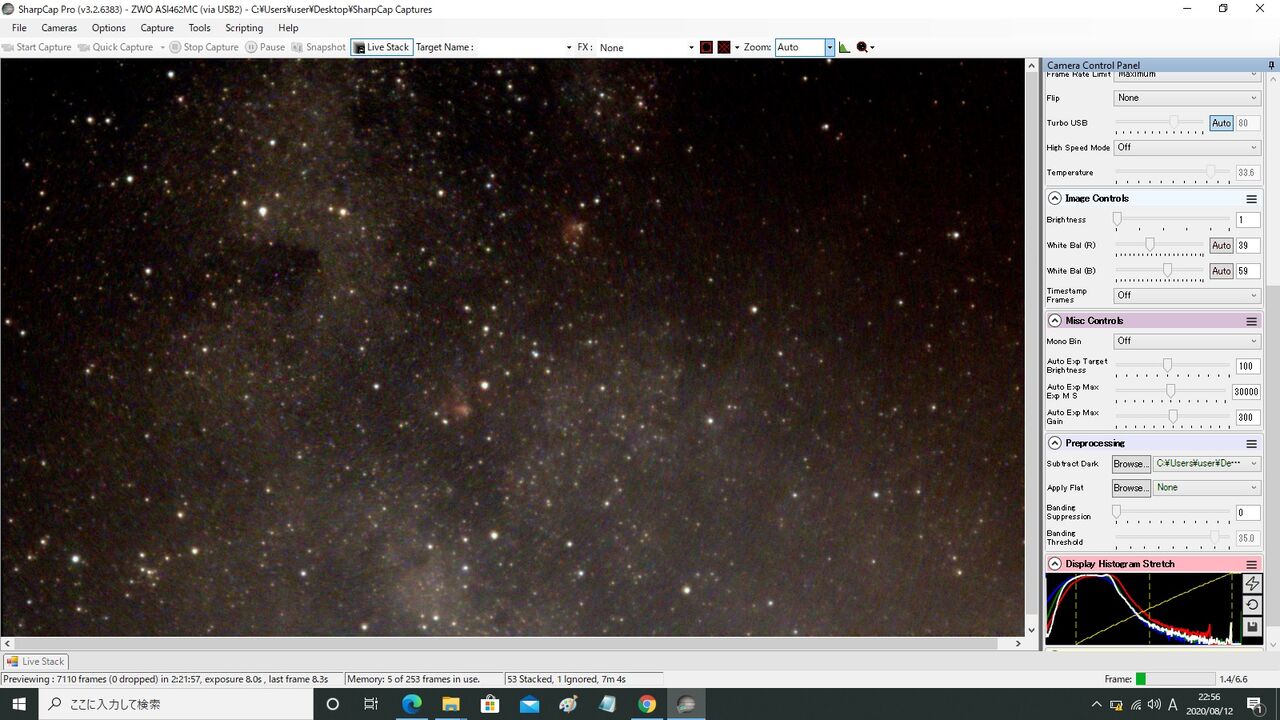Image resolution: width=1280 pixels, height=720 pixels.
Task: Toggle Auto for White Bal (B)
Action: pos(1221,271)
